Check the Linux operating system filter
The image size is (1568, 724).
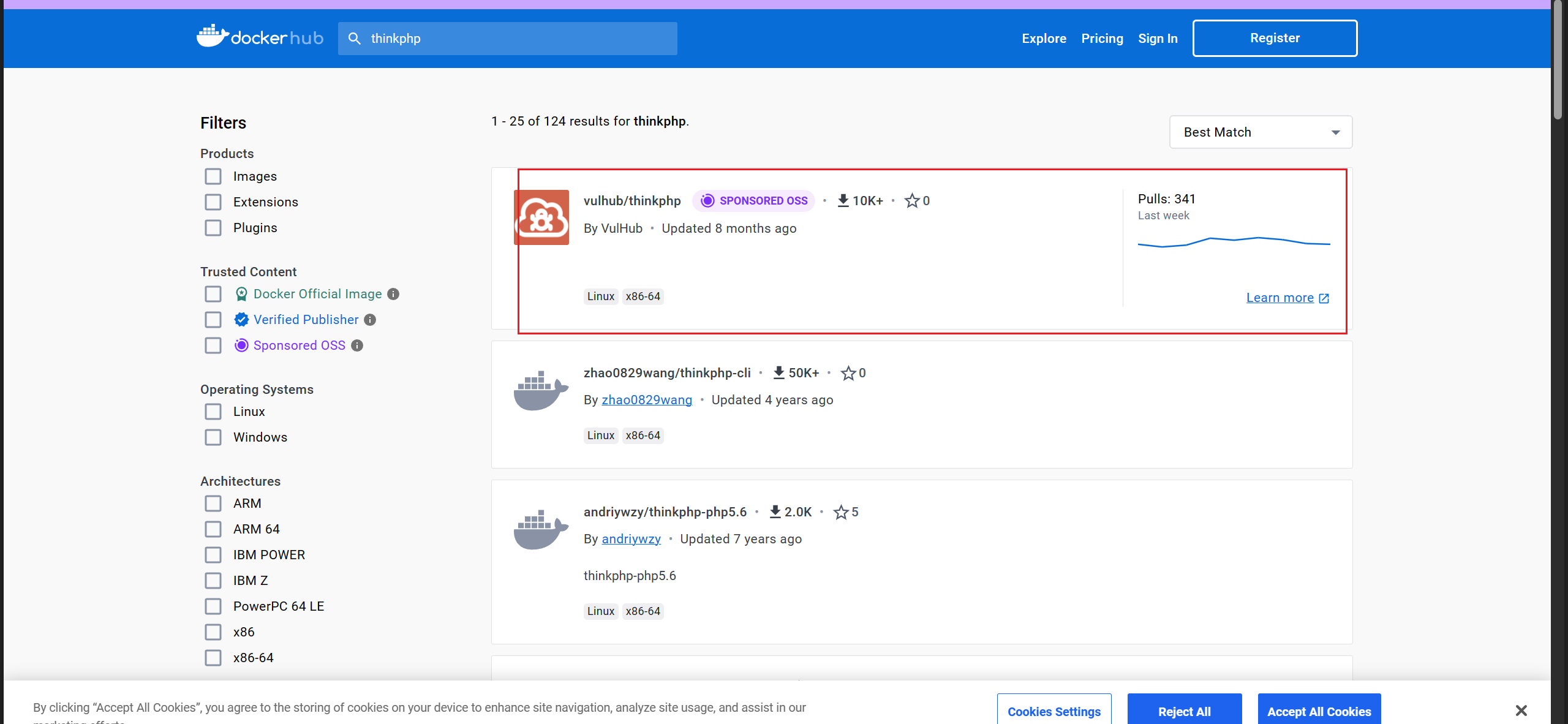[x=213, y=412]
